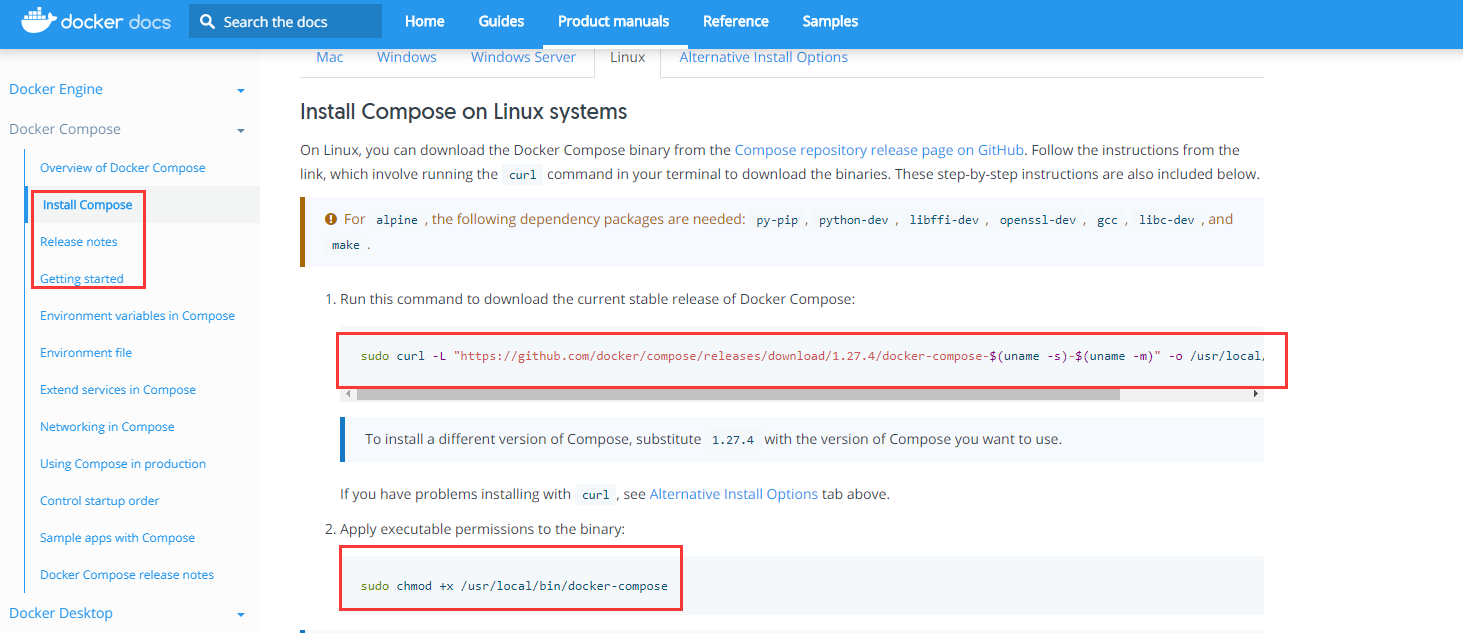Screen dimensions: 1463x633
Task: Click the 1.27.4 version code text
Action: pyautogui.click(x=733, y=440)
